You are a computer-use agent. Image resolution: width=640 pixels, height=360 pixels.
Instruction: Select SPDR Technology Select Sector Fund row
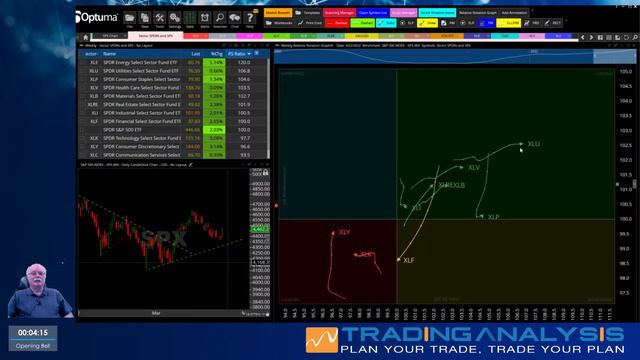click(x=173, y=138)
